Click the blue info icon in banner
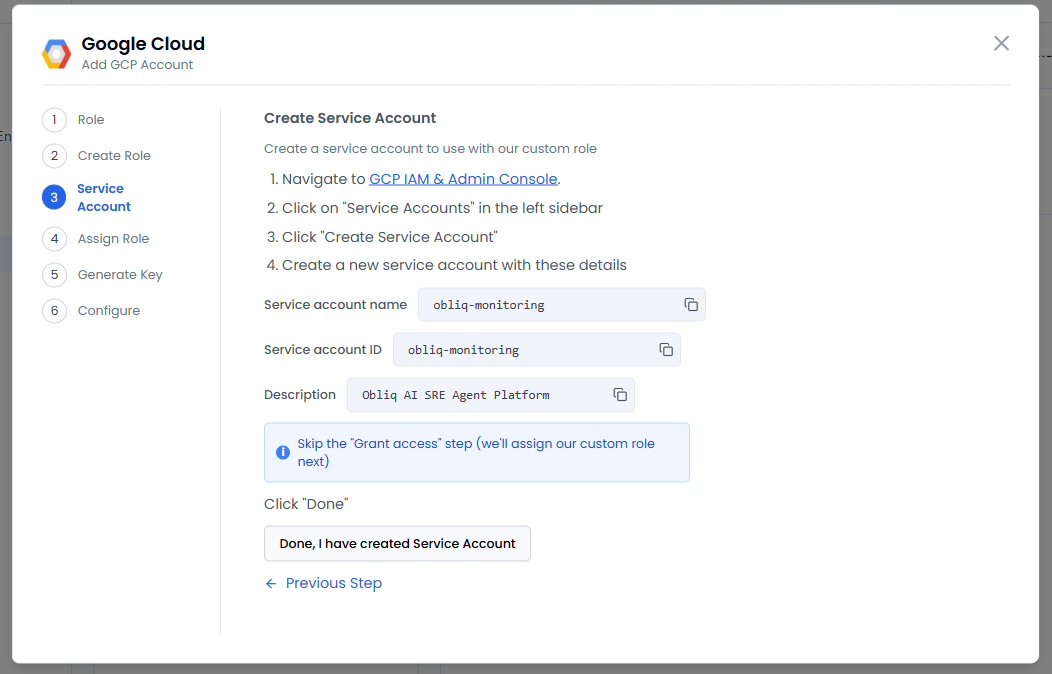The width and height of the screenshot is (1052, 674). [283, 452]
